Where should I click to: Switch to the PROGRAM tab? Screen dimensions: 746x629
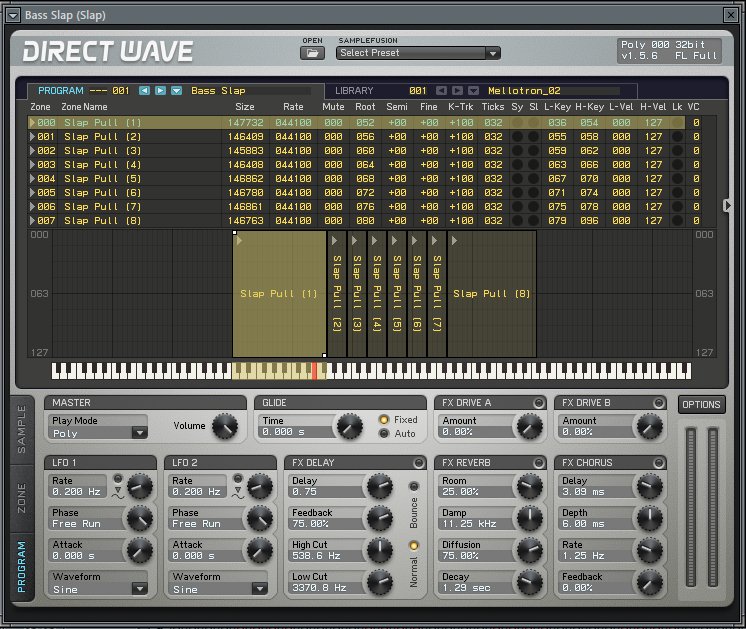pyautogui.click(x=22, y=566)
